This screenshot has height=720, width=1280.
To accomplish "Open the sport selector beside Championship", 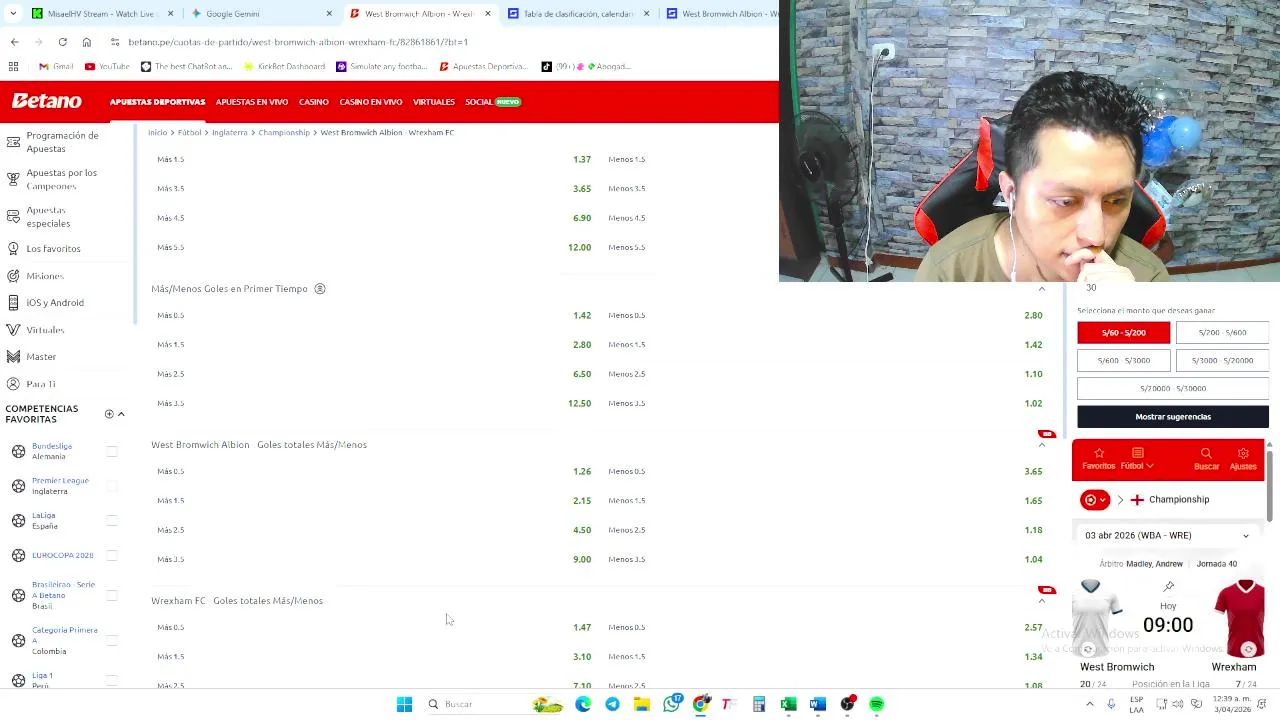I will click(x=1095, y=499).
